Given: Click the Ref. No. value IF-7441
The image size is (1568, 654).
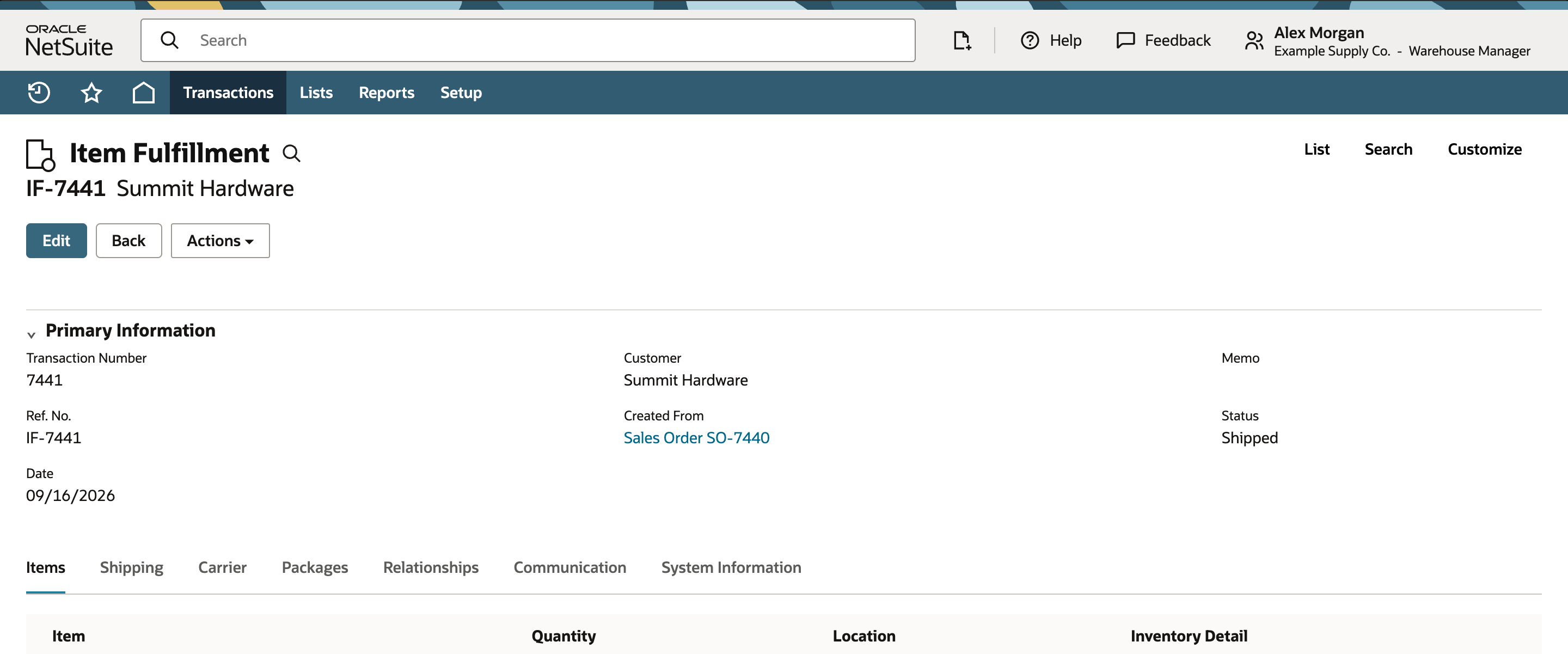Looking at the screenshot, I should [53, 438].
